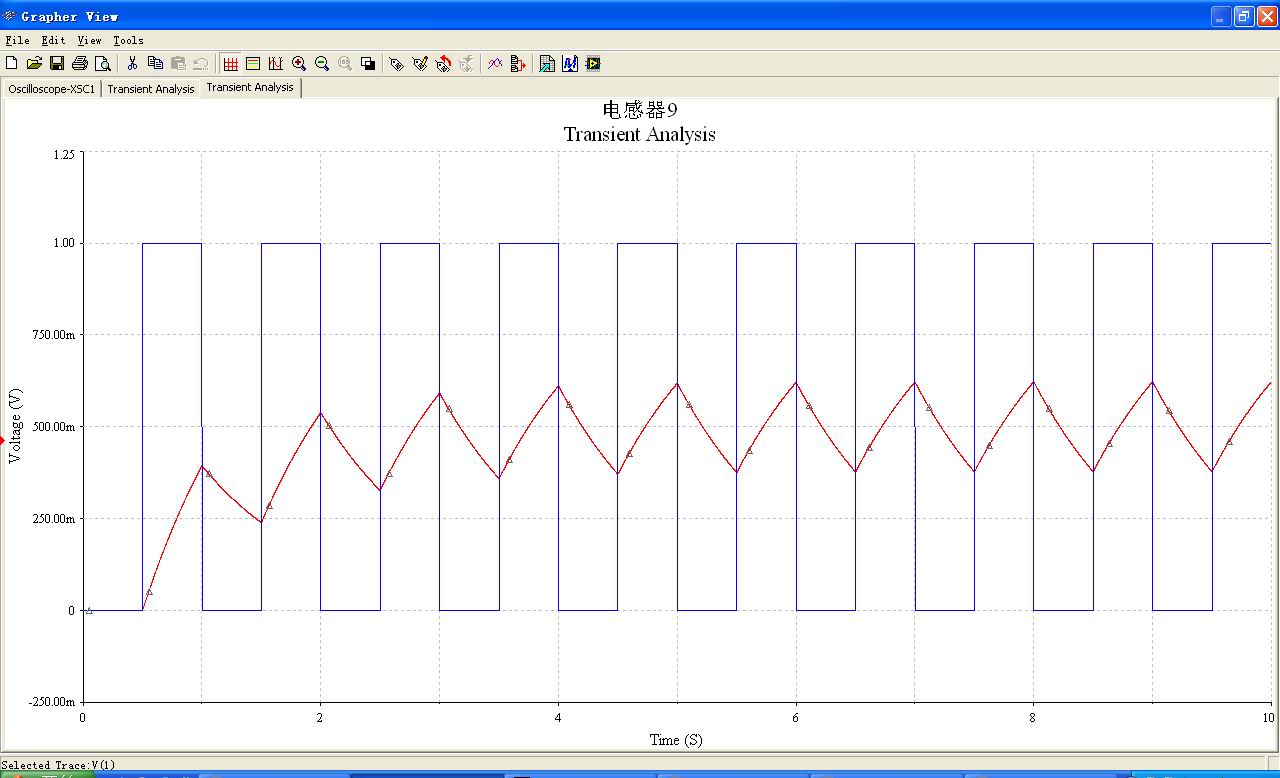Save the graph with the floppy disk icon
This screenshot has height=778, width=1280.
[57, 63]
